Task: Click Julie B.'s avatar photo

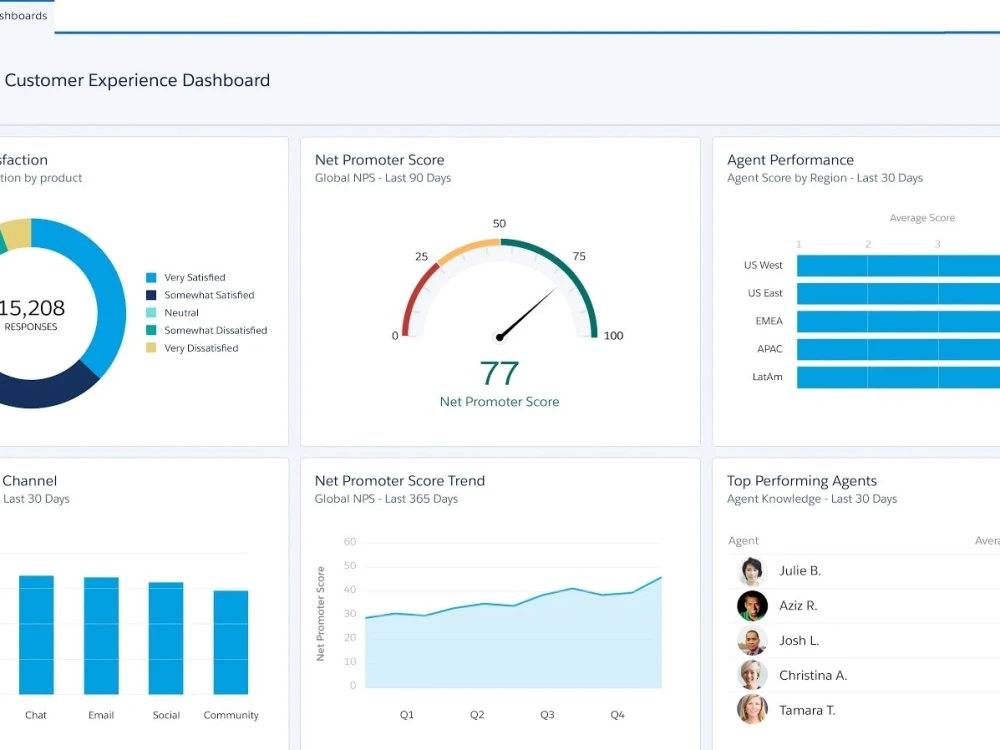Action: pyautogui.click(x=752, y=570)
